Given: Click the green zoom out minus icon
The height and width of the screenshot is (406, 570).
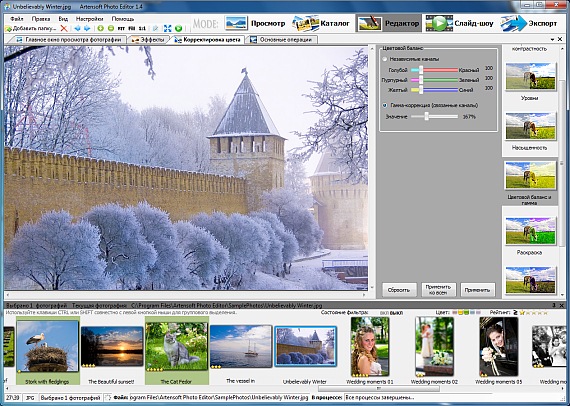Looking at the screenshot, I should pyautogui.click(x=111, y=28).
